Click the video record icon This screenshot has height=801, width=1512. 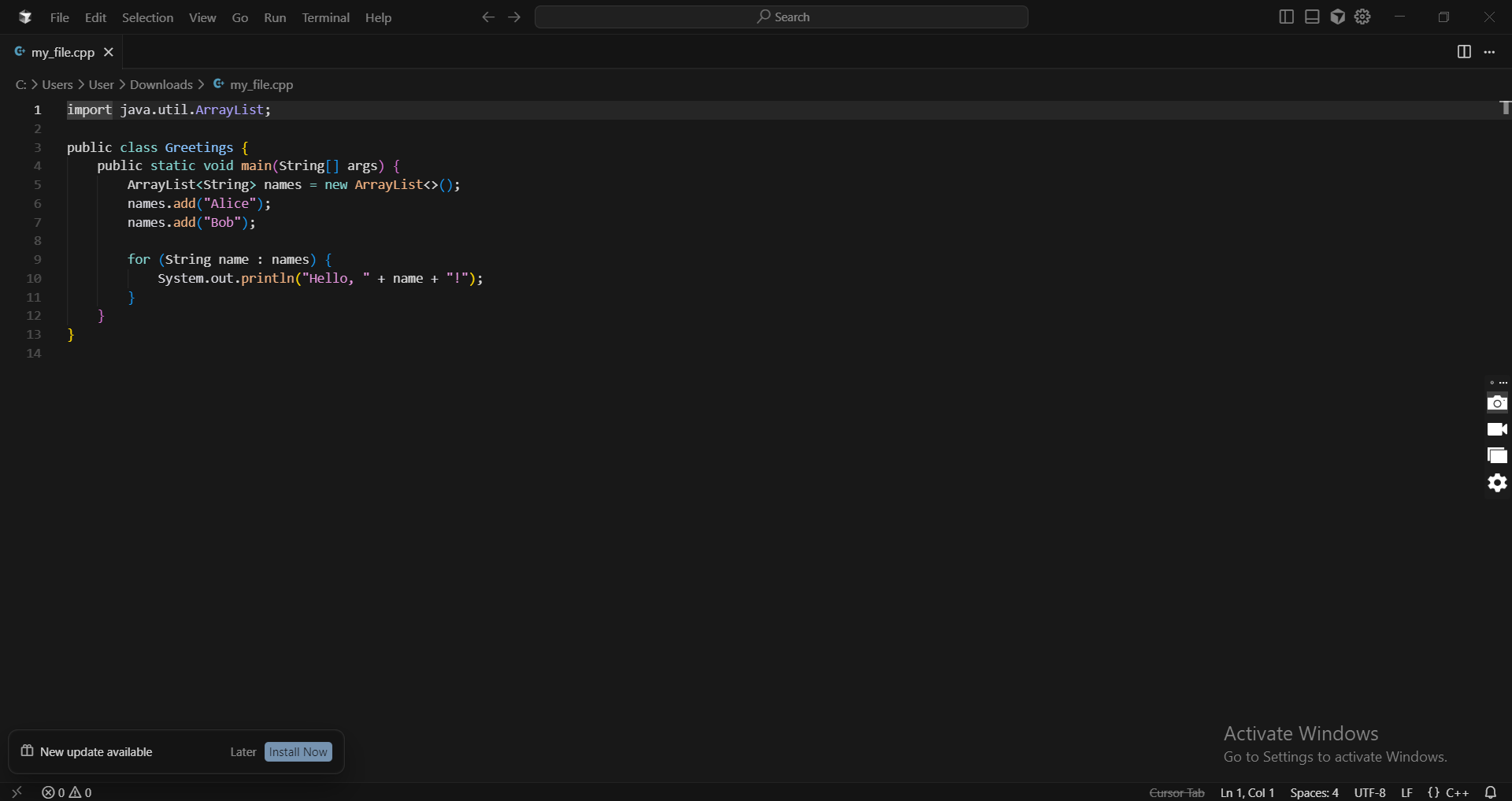[1497, 429]
